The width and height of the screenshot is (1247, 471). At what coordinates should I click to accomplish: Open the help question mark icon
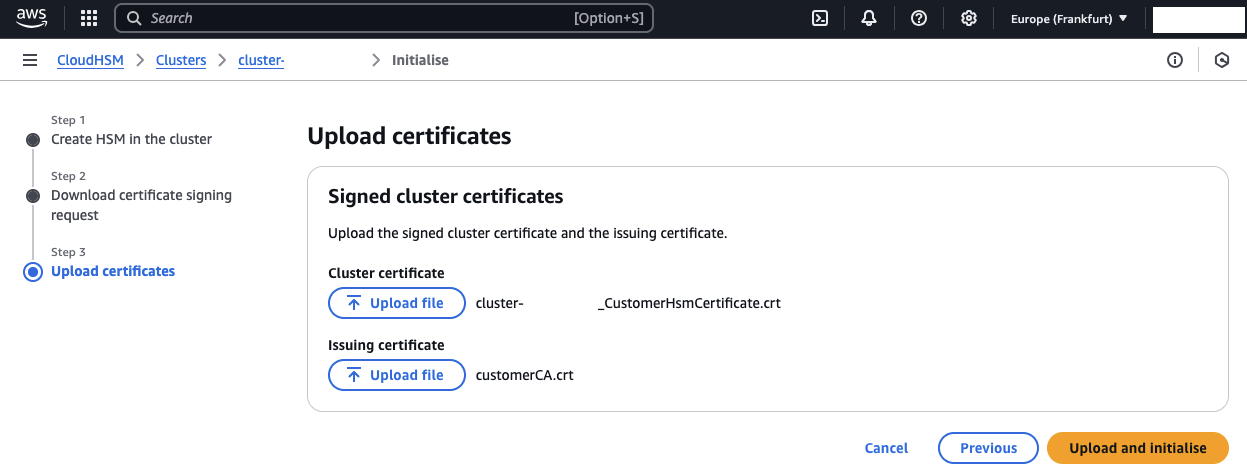click(919, 18)
